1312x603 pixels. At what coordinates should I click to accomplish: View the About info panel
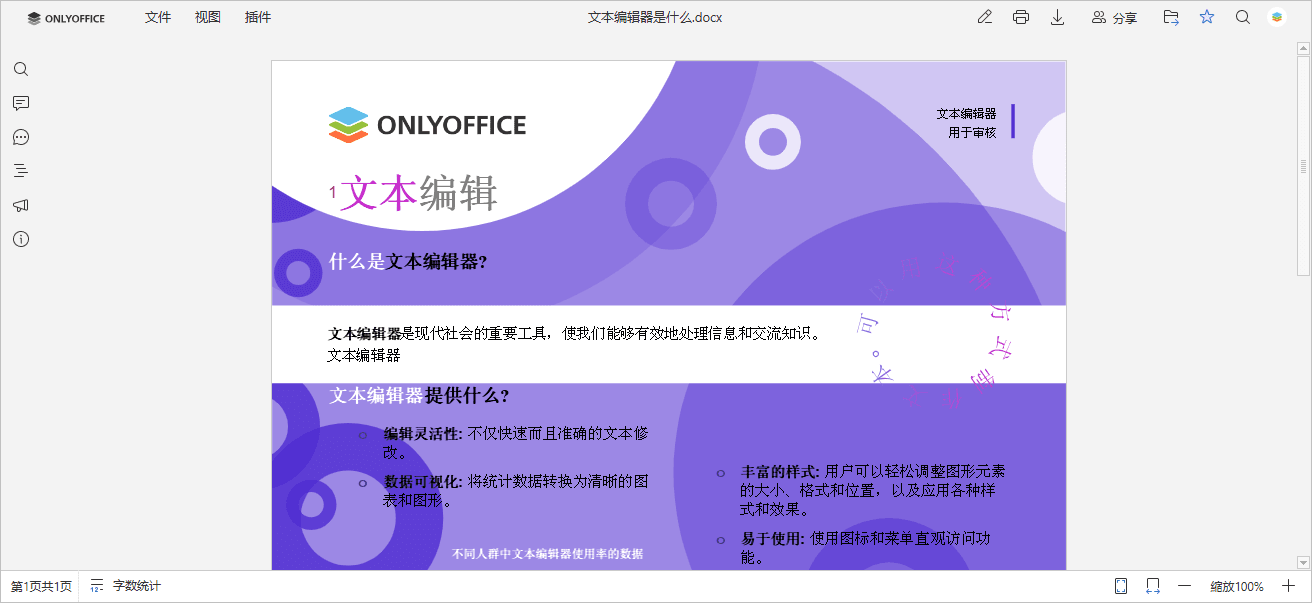[20, 239]
